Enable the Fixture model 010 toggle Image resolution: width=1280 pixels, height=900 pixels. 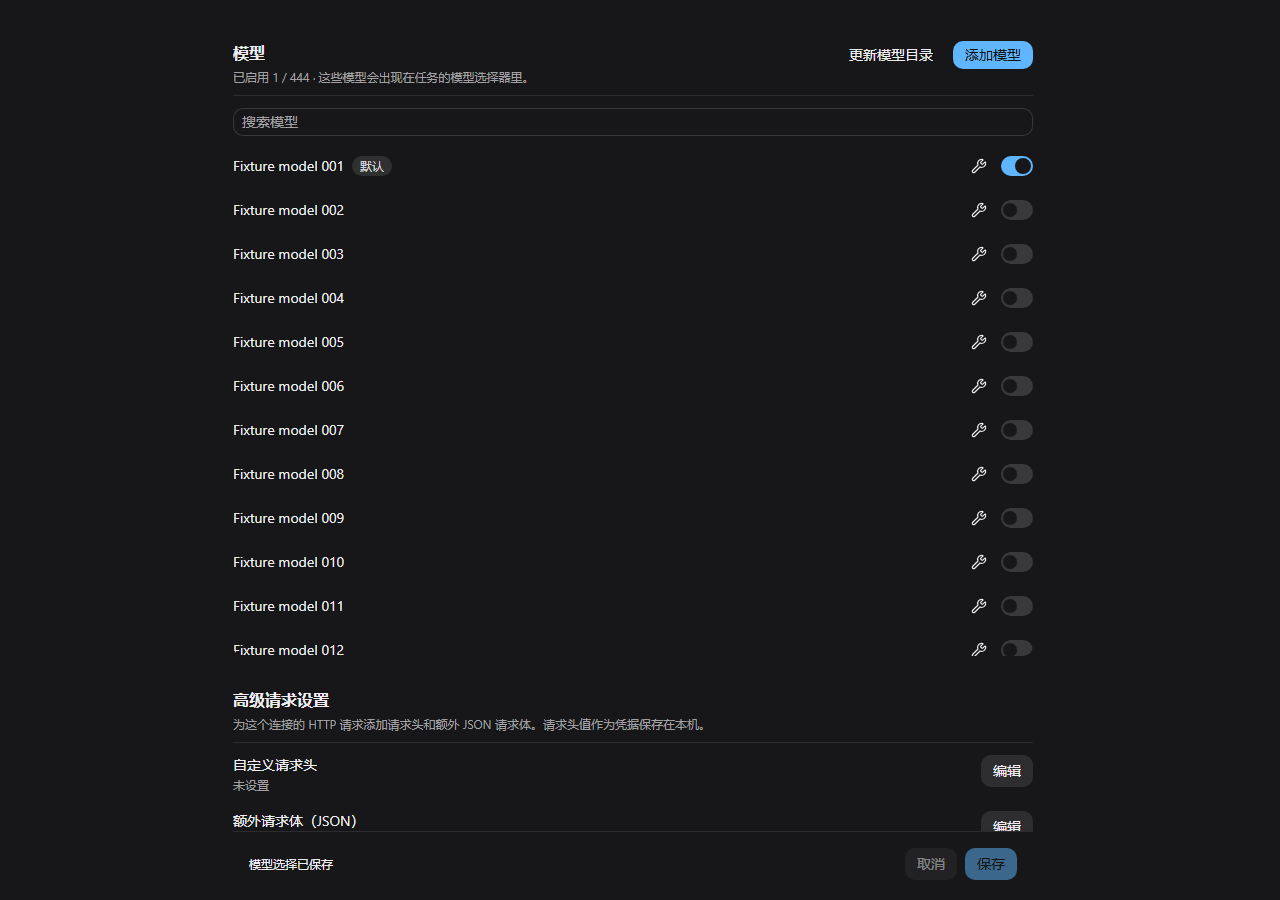point(1017,562)
